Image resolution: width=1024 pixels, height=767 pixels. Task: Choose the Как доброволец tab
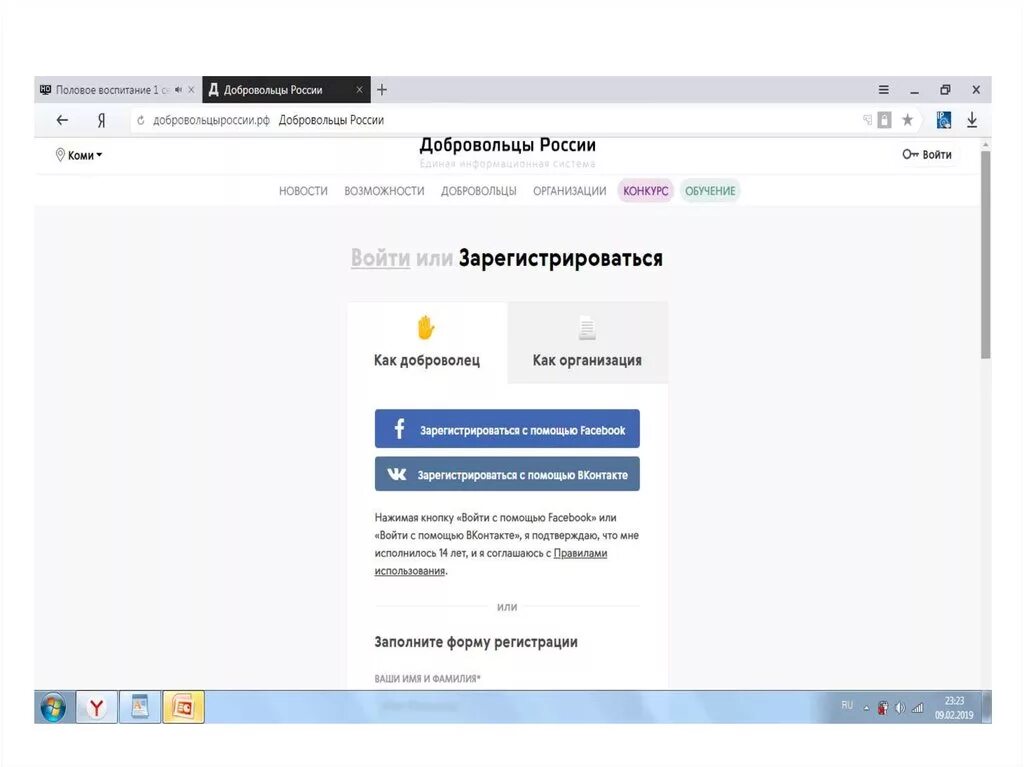click(427, 342)
